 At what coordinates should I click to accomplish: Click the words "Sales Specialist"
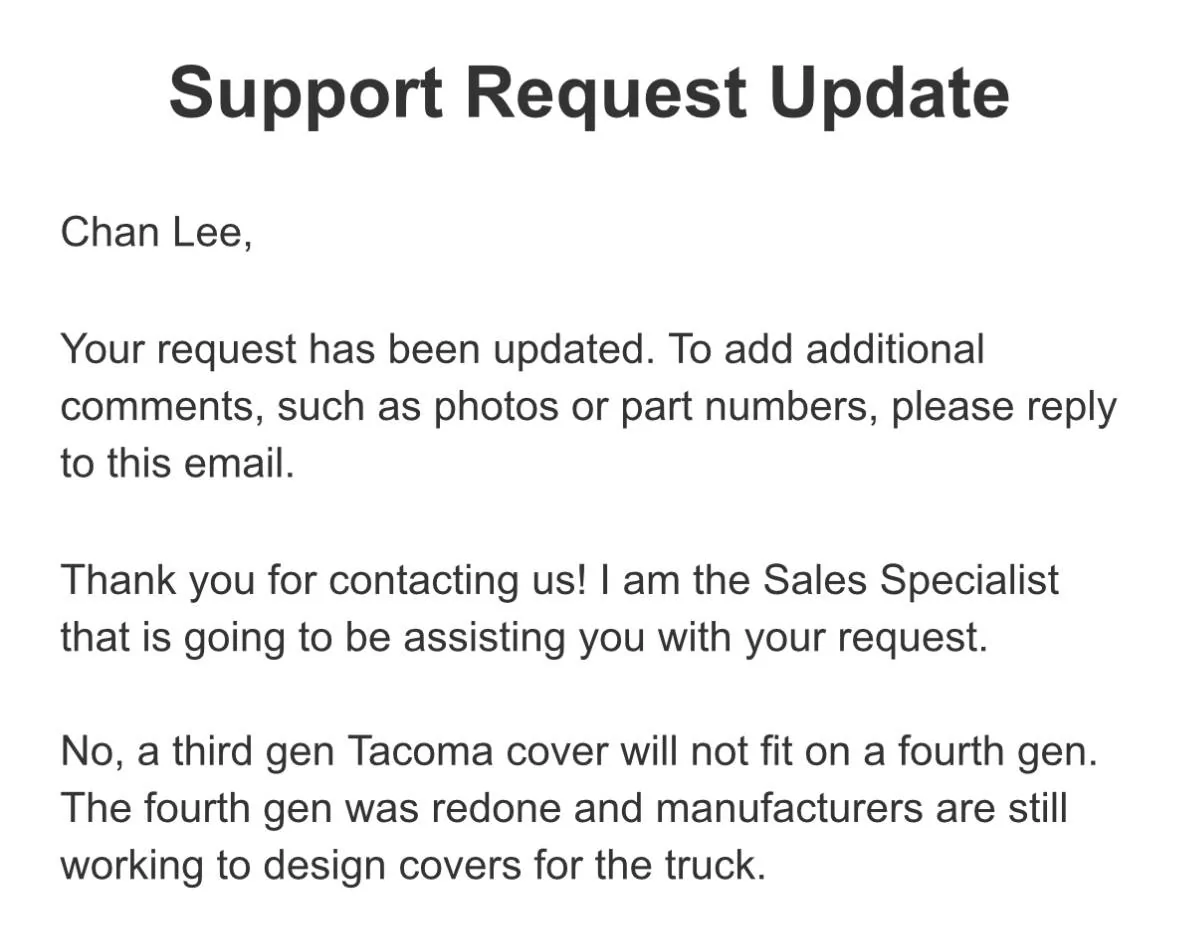point(910,580)
